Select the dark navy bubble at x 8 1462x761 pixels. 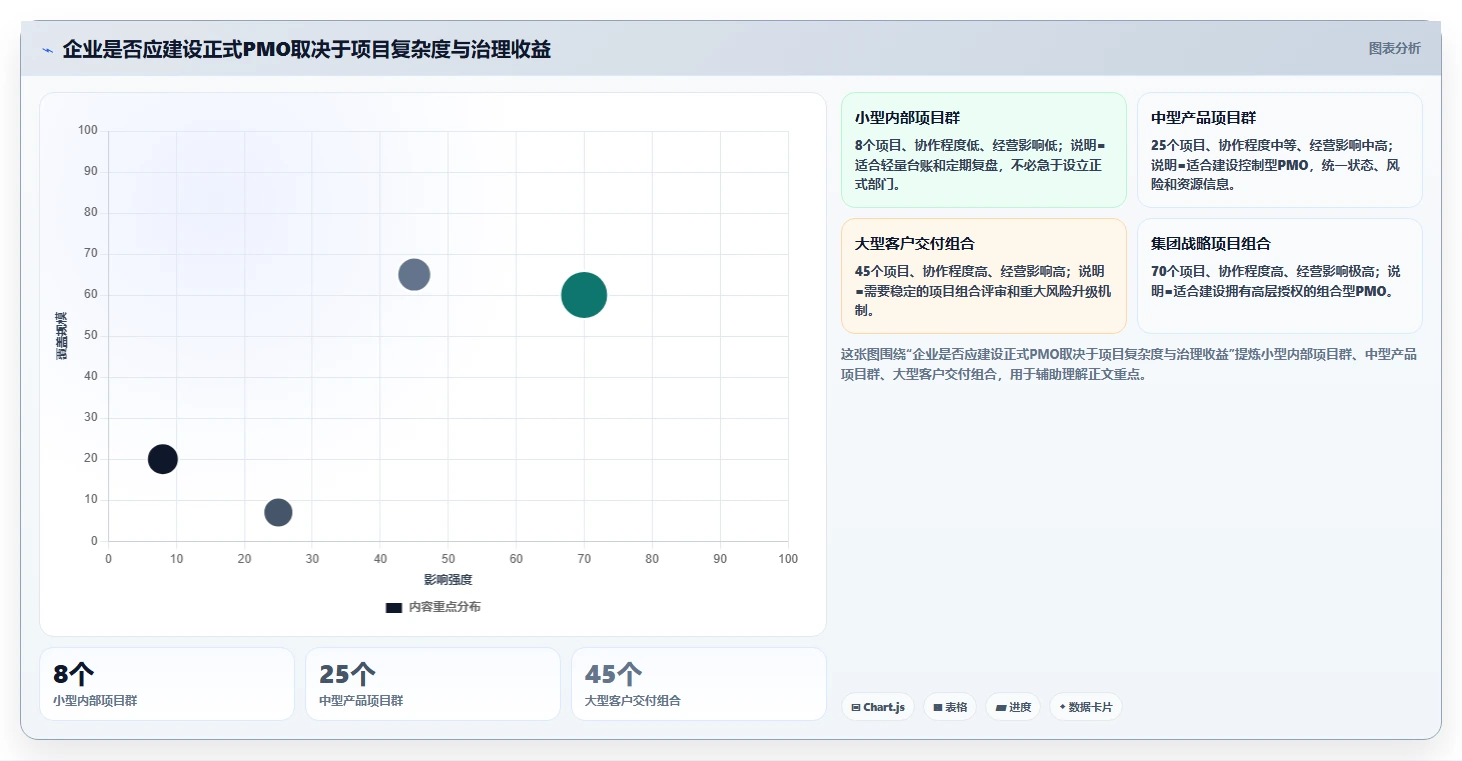coord(163,459)
